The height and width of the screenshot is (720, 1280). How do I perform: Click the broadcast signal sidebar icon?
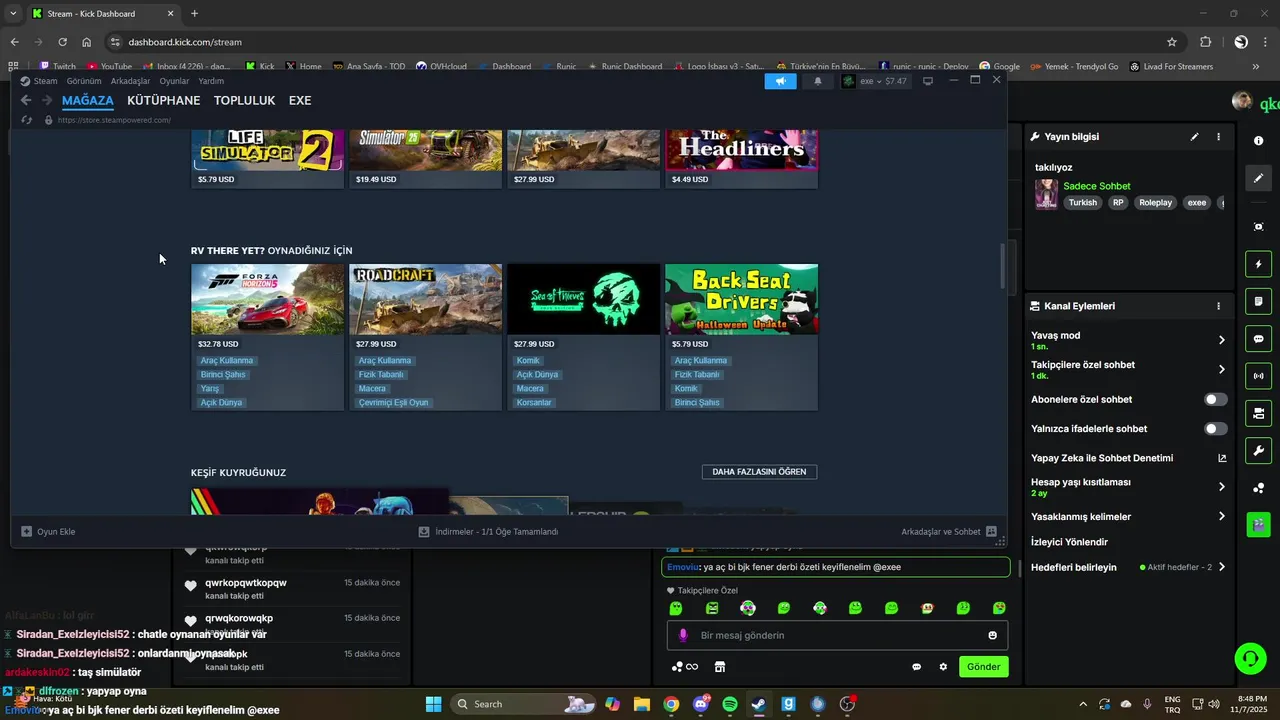tap(1258, 376)
